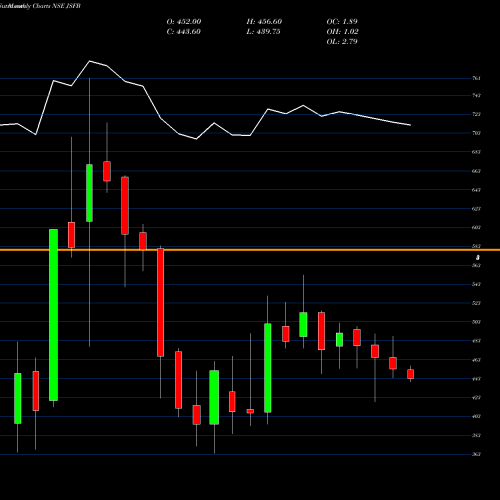Select the tiny doji-like red candle

250,411
